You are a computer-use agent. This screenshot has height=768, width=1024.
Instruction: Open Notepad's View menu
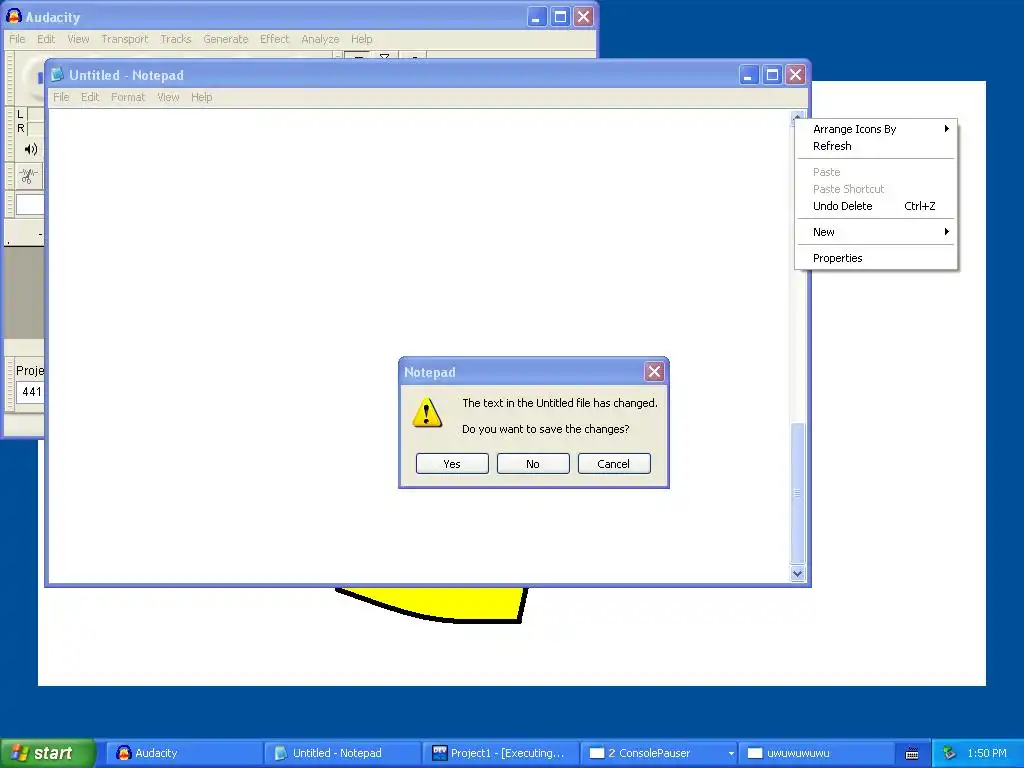(168, 97)
